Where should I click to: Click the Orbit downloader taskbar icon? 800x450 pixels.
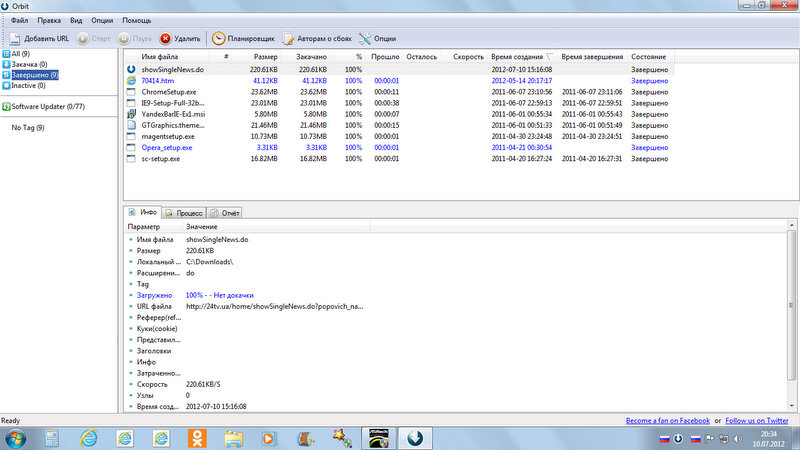click(415, 438)
